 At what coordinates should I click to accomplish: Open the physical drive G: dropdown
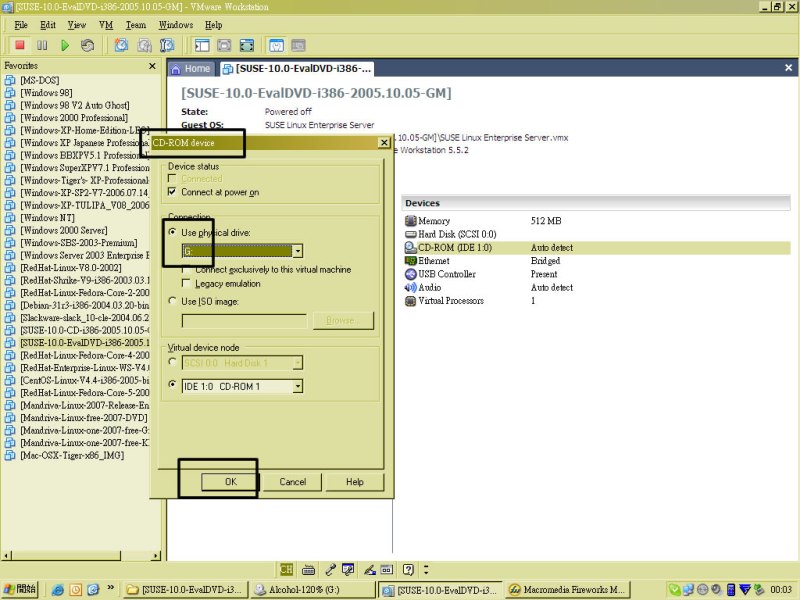pyautogui.click(x=297, y=251)
